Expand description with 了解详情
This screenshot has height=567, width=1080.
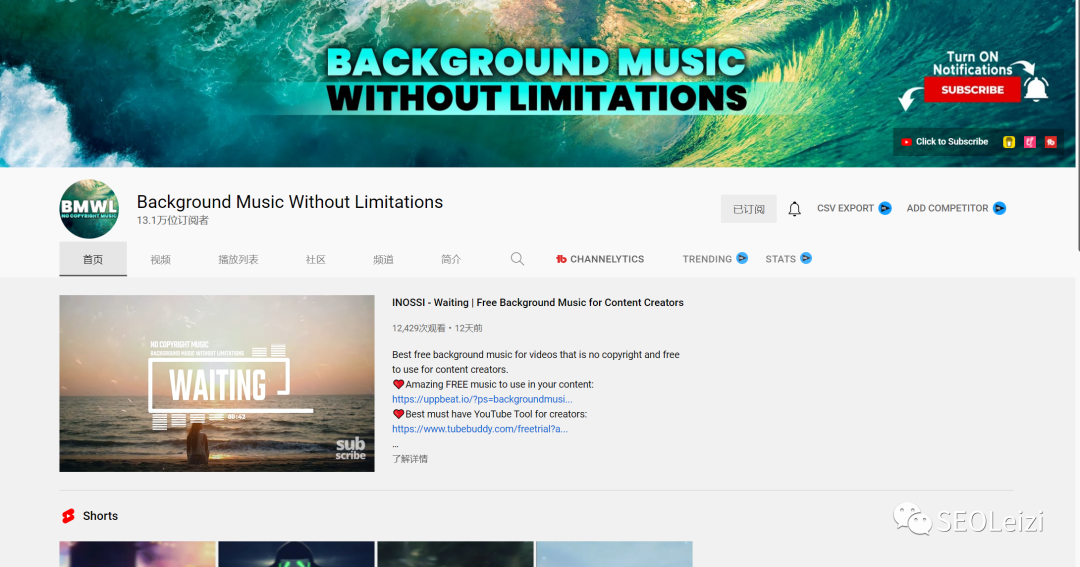click(x=410, y=459)
